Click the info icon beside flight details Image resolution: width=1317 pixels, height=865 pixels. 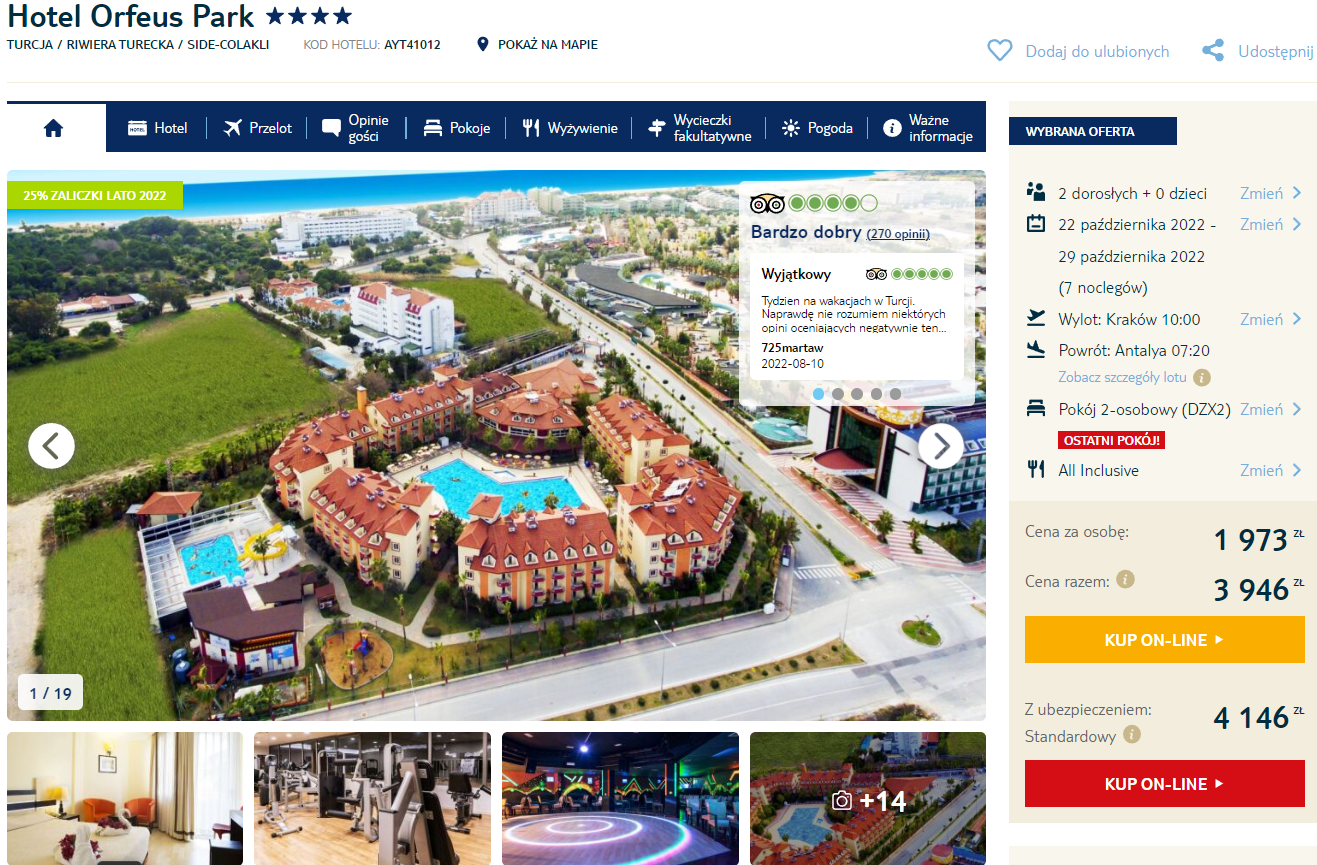[x=1202, y=377]
